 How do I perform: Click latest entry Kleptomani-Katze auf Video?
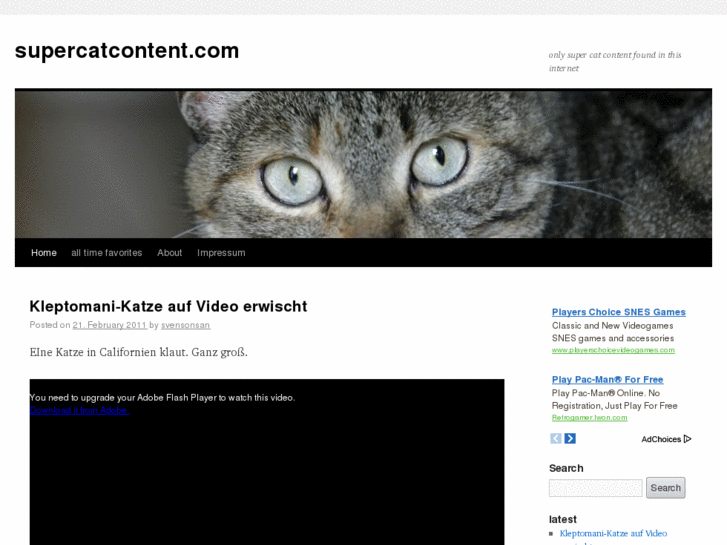pyautogui.click(x=613, y=533)
